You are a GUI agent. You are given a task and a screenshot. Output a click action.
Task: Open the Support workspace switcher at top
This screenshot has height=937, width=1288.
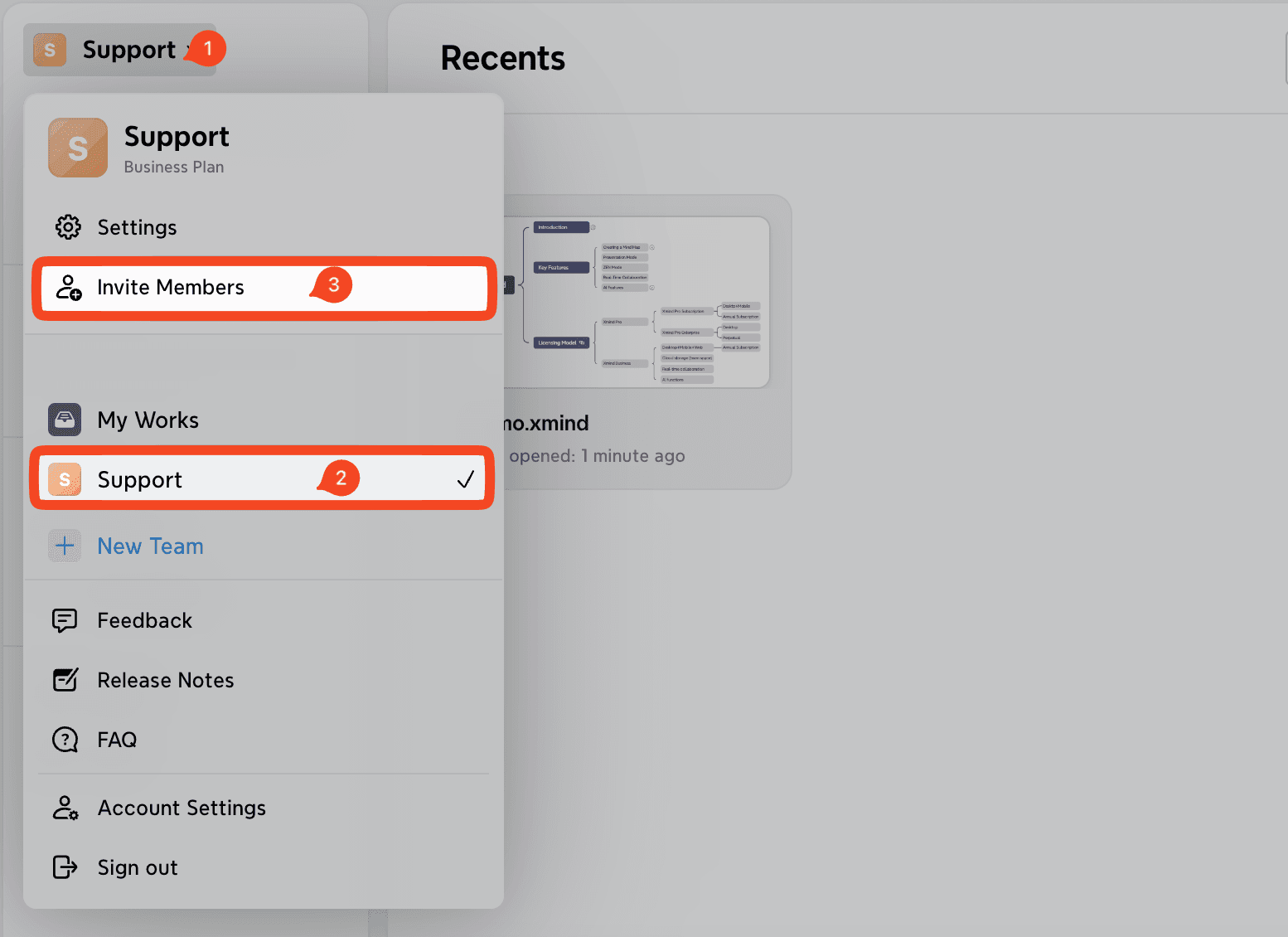point(120,50)
